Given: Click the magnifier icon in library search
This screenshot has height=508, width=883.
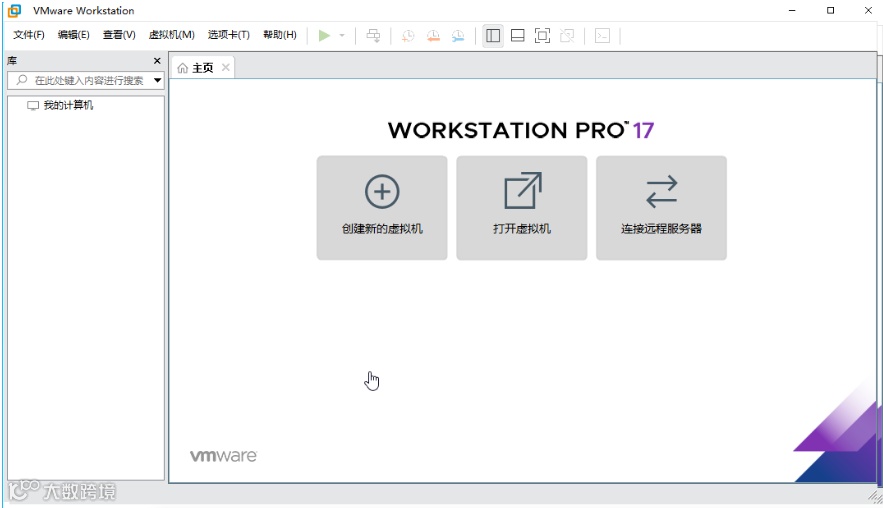Looking at the screenshot, I should coord(21,80).
